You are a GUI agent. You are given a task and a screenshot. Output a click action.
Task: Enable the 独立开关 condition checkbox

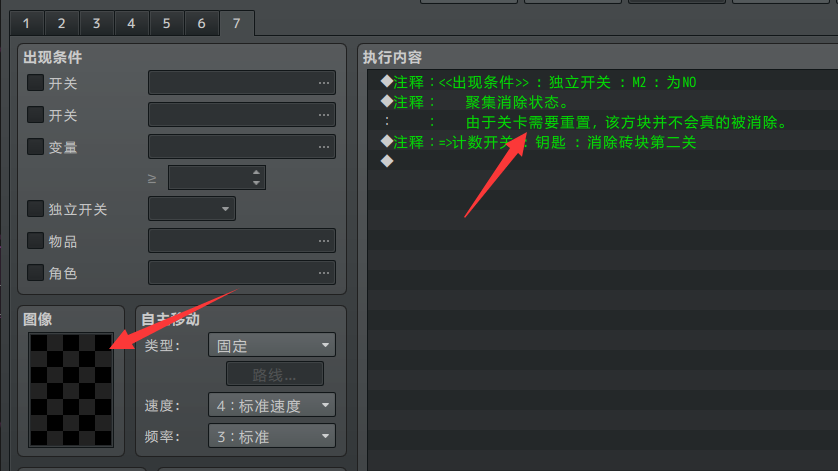click(x=35, y=209)
